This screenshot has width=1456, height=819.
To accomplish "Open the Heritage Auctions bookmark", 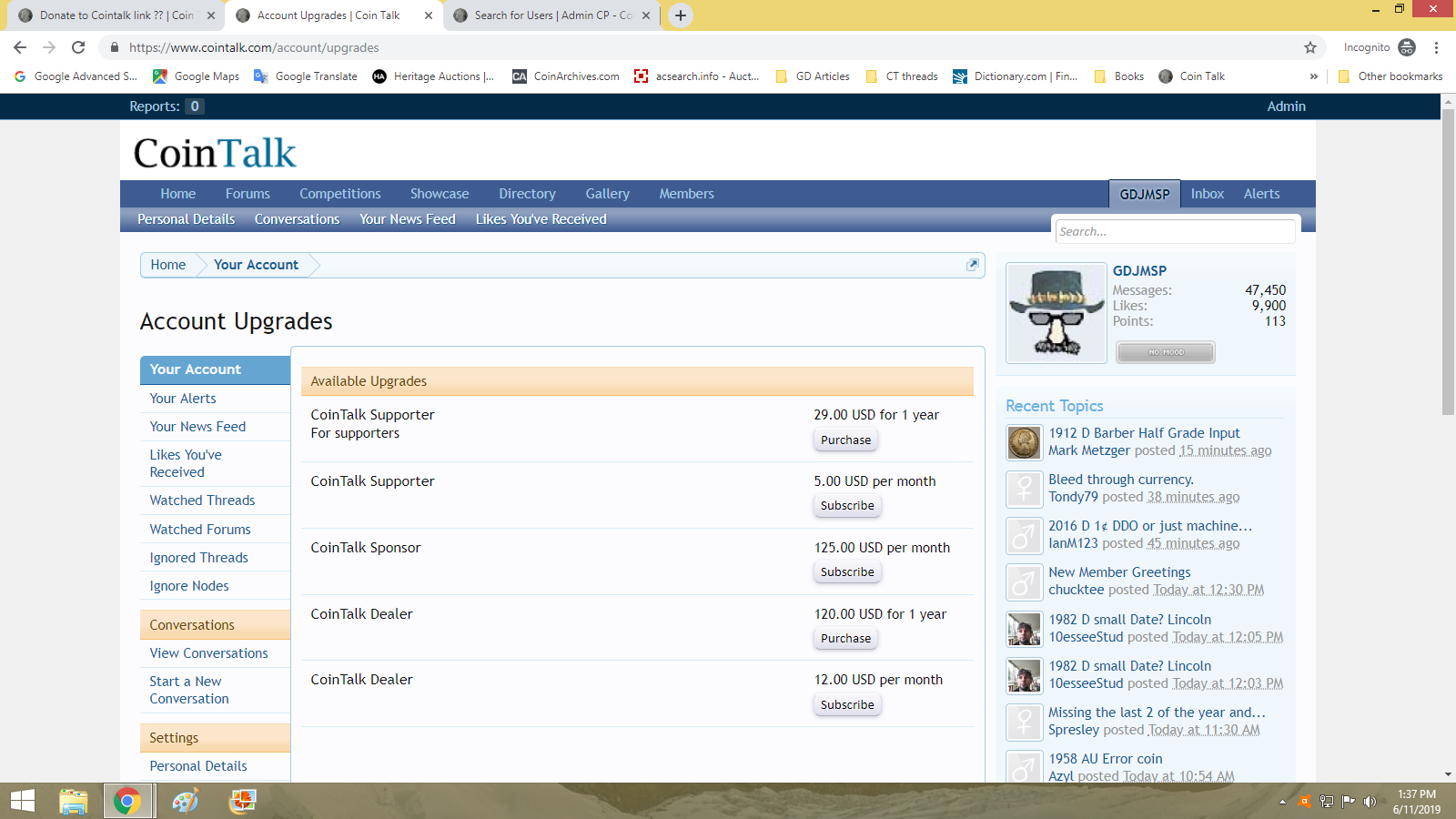I will 434,76.
